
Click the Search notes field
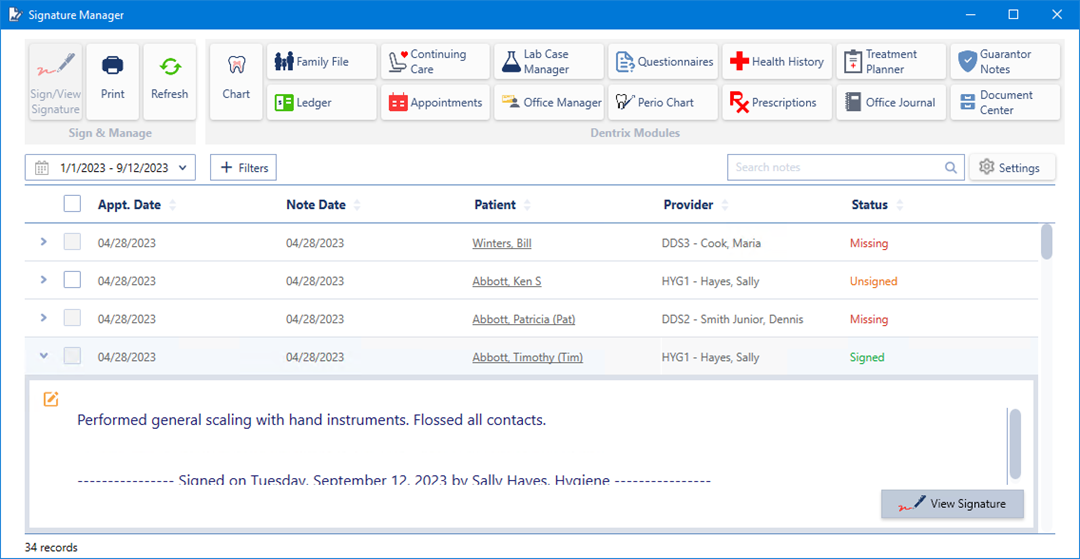838,168
